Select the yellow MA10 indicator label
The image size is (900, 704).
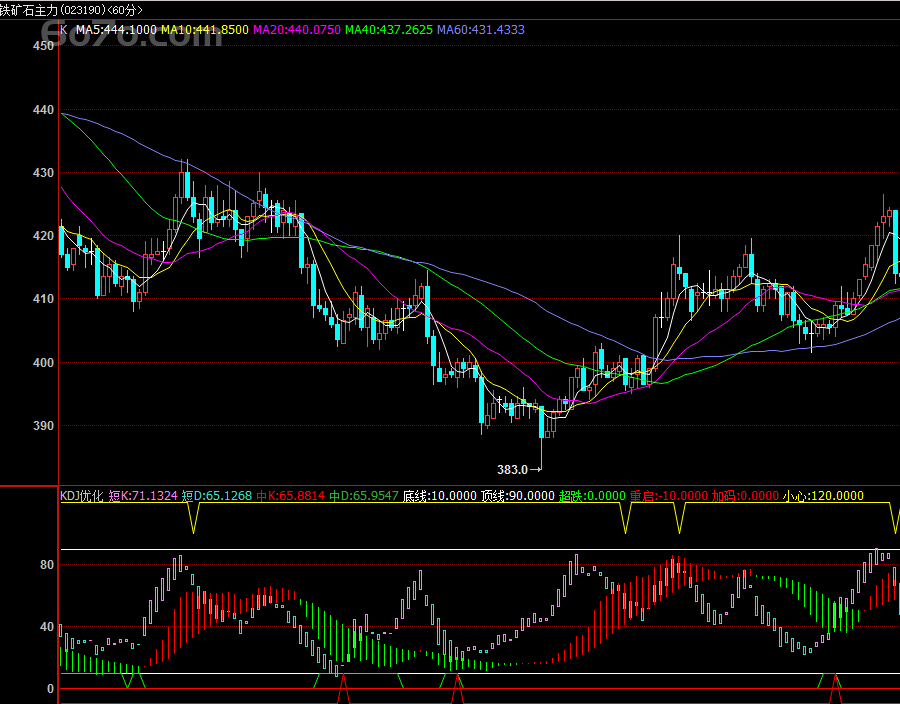tap(204, 30)
